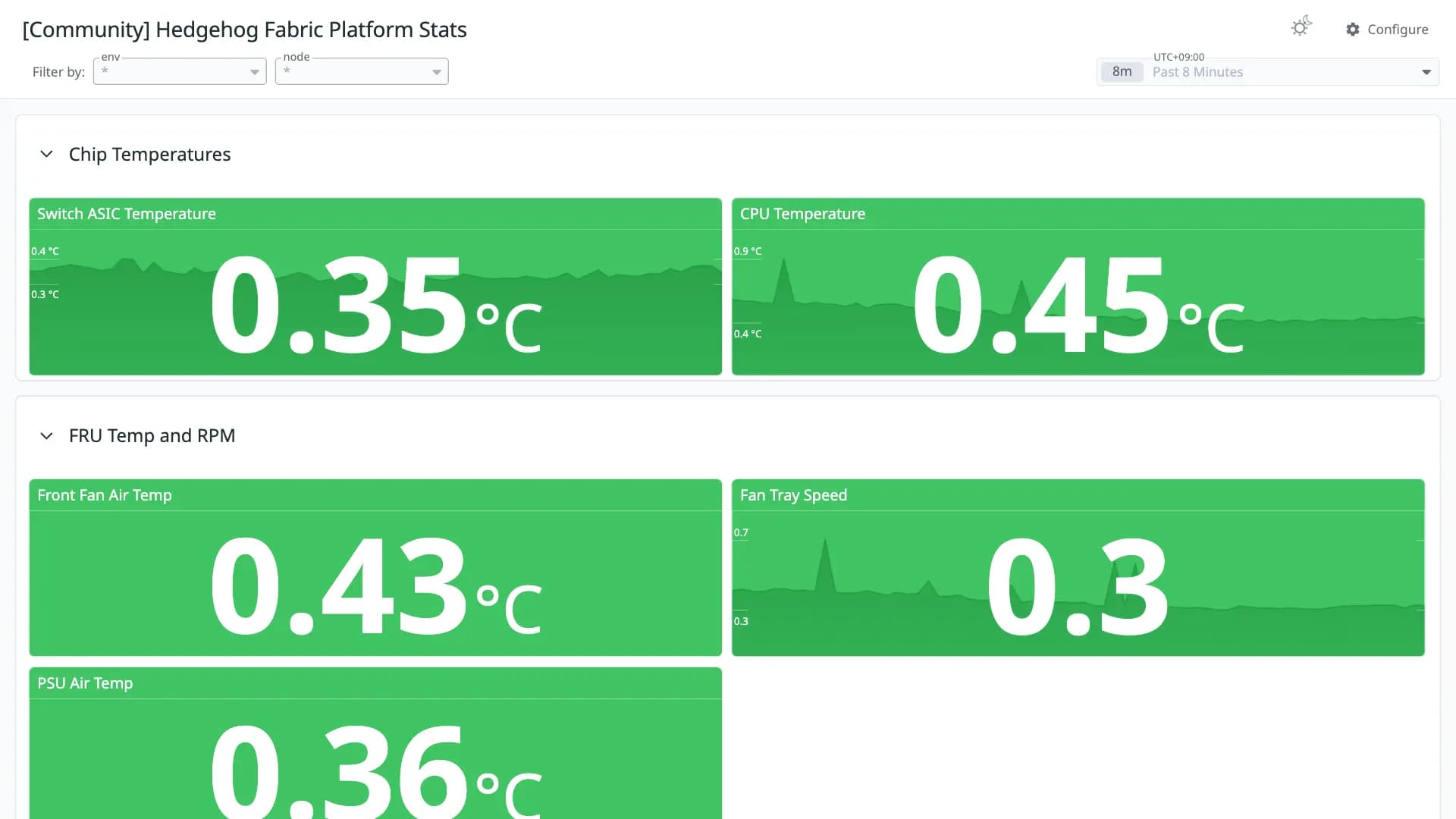The image size is (1456, 819).
Task: Click the Switch ASIC Temperature widget title
Action: tap(127, 214)
